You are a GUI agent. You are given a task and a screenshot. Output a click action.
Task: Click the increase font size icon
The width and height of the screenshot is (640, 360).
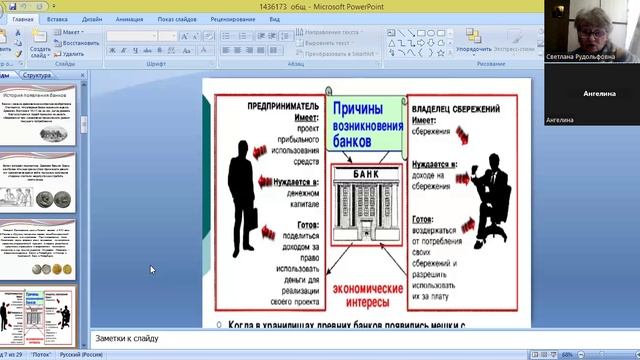tap(184, 36)
